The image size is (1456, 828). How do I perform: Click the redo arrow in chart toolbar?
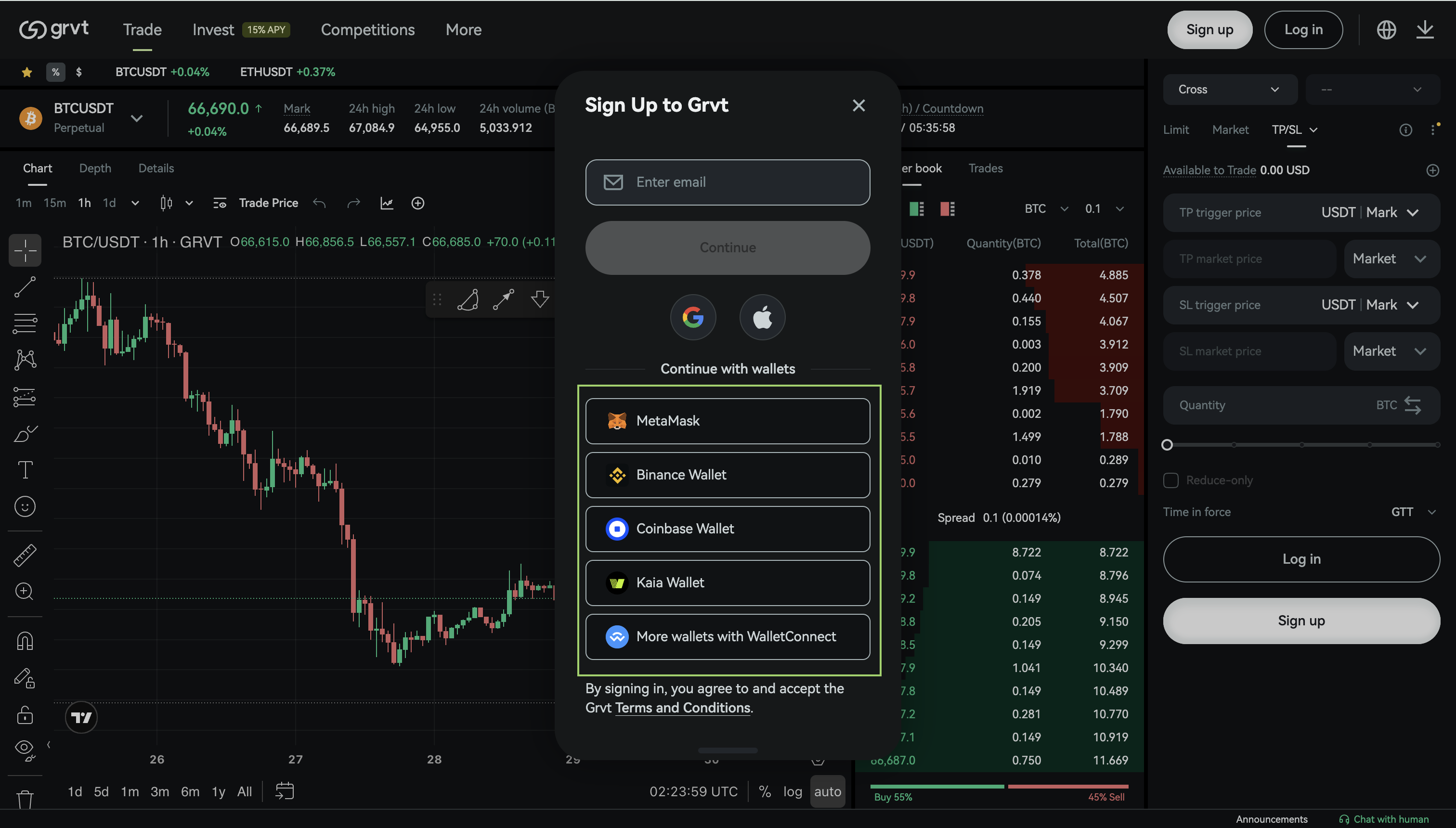coord(354,203)
